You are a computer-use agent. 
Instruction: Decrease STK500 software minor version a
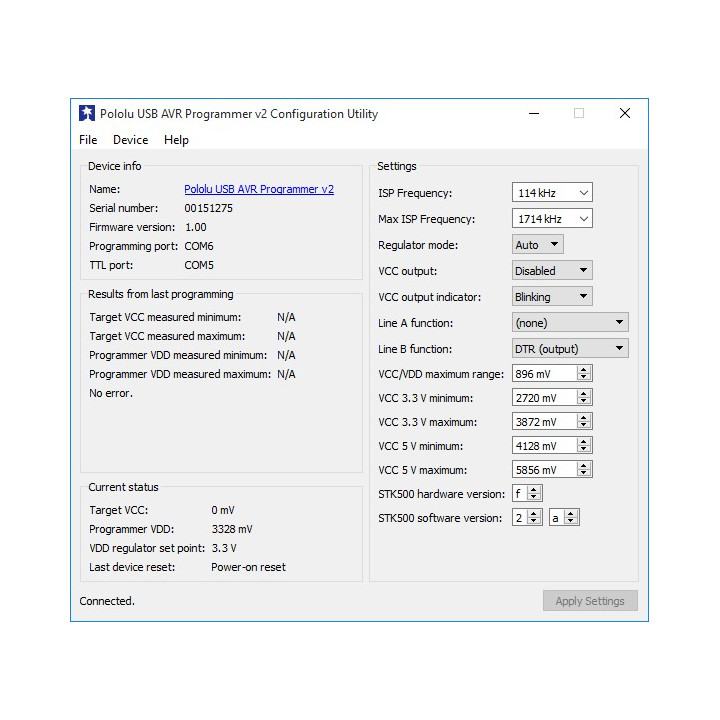click(571, 521)
